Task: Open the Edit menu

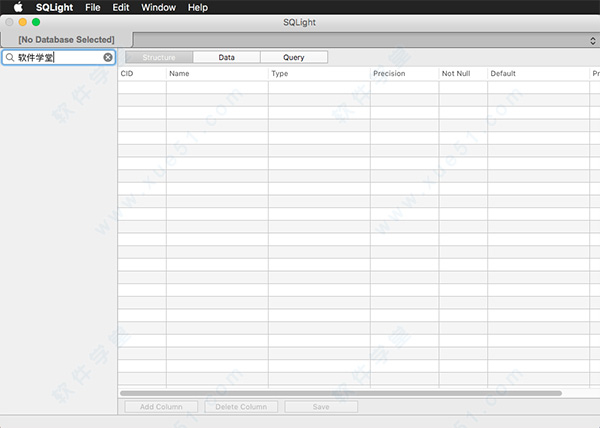Action: (x=121, y=7)
